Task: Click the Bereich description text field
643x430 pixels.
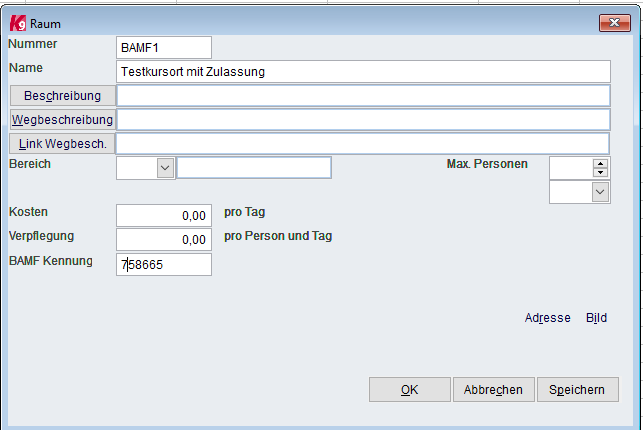Action: 254,168
